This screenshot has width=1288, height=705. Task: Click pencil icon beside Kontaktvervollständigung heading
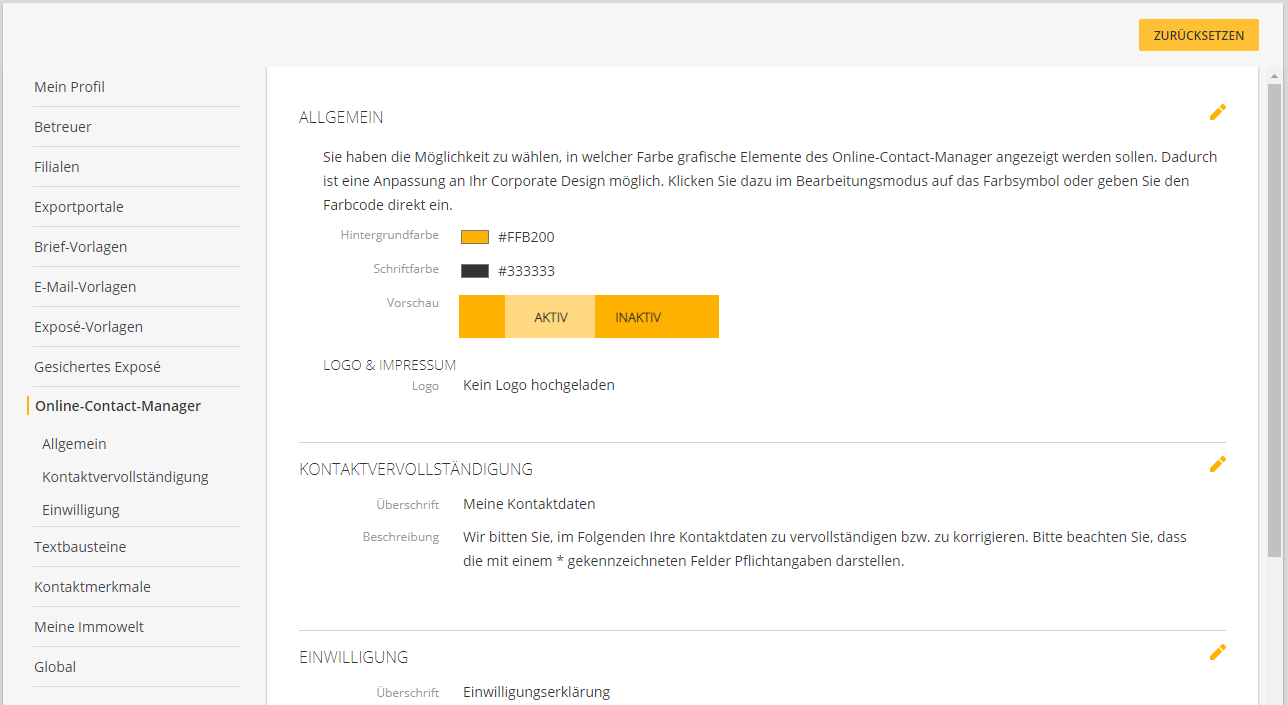click(x=1217, y=464)
